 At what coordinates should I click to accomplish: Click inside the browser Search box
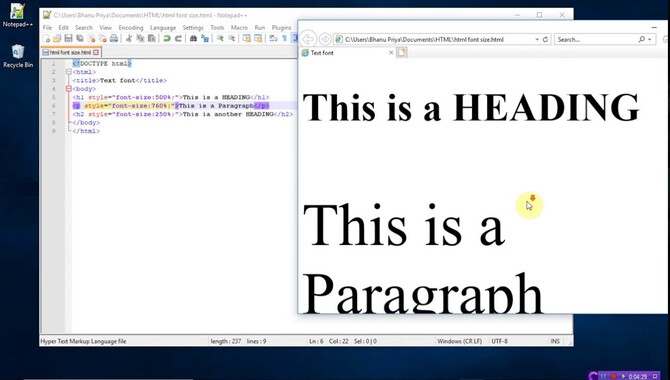(x=597, y=39)
